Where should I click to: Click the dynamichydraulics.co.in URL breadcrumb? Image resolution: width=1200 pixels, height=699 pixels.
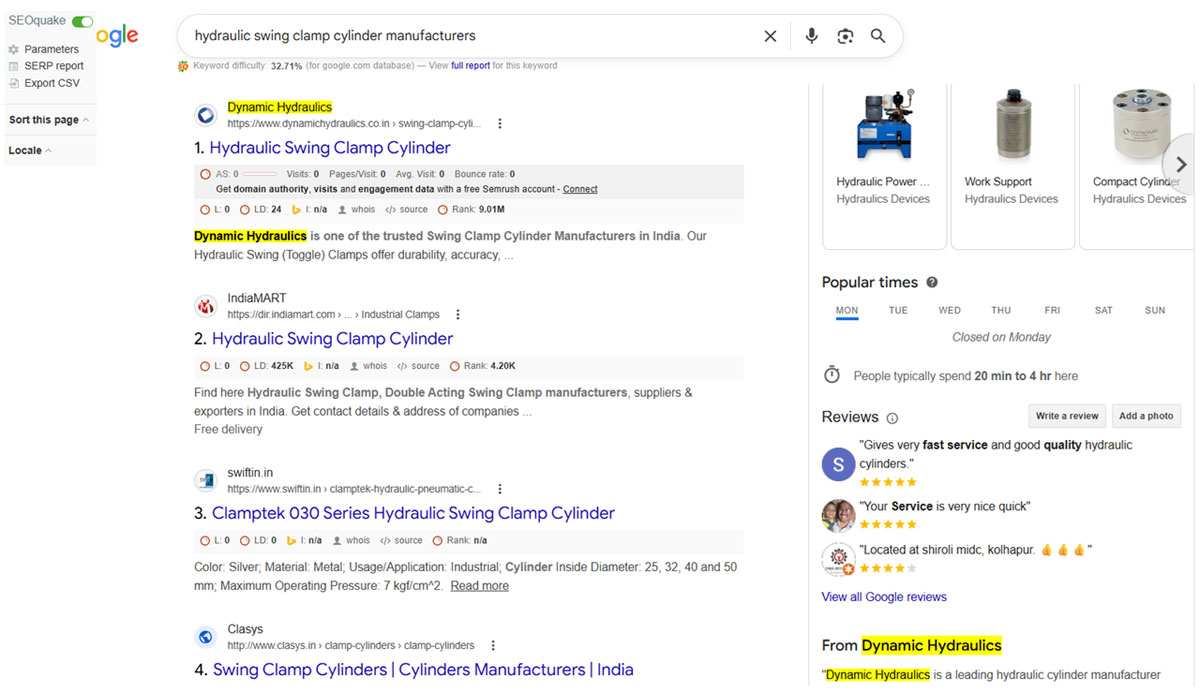[354, 124]
